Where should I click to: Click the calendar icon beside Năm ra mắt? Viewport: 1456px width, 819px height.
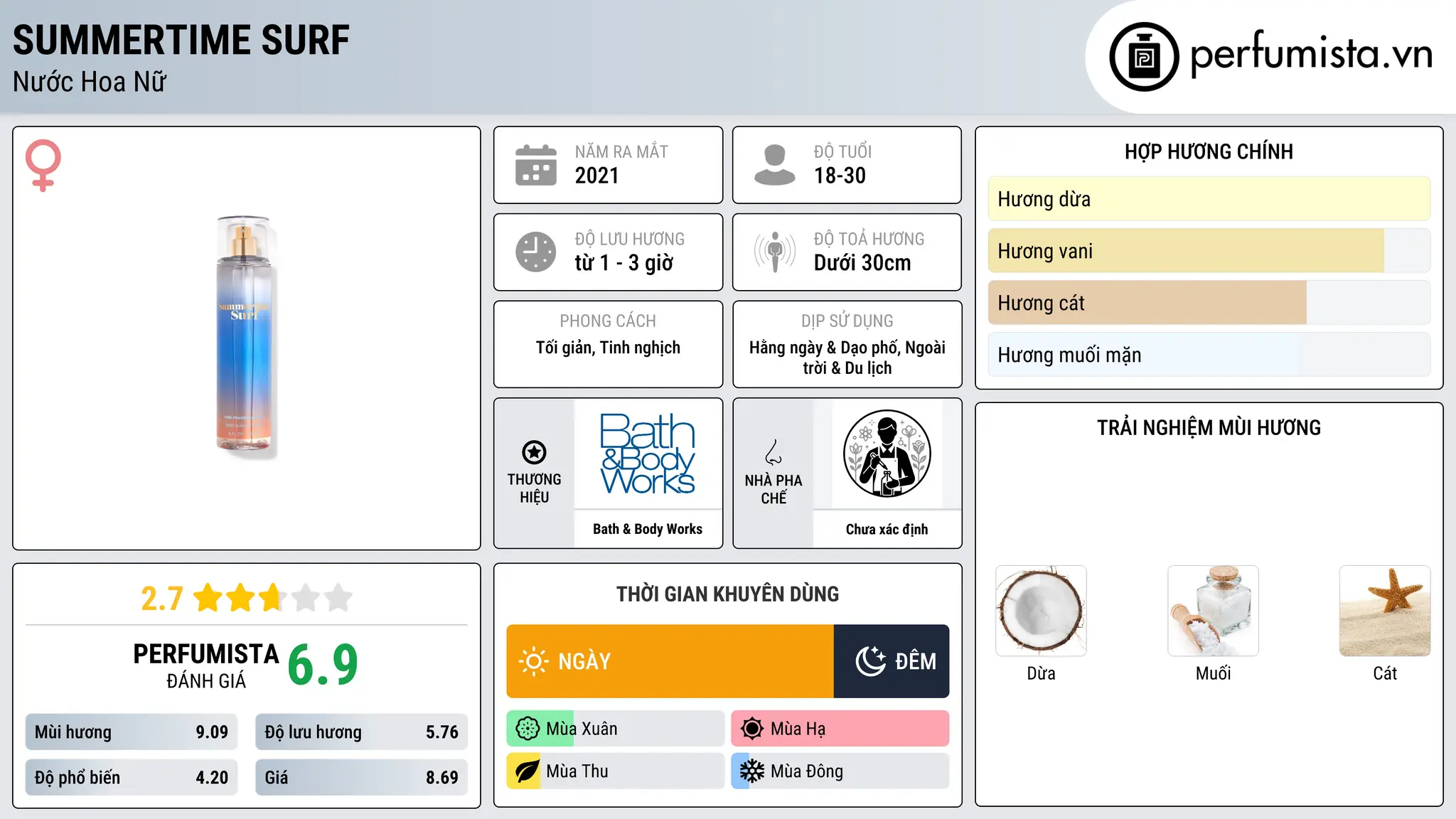coord(536,165)
